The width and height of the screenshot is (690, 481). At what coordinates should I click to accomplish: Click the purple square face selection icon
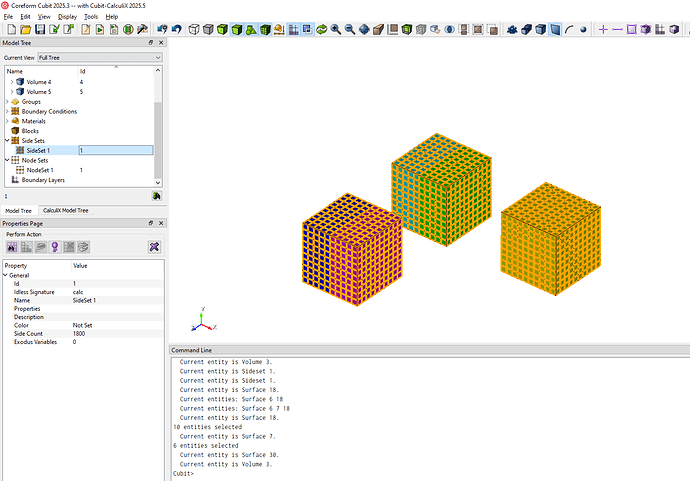coord(631,29)
